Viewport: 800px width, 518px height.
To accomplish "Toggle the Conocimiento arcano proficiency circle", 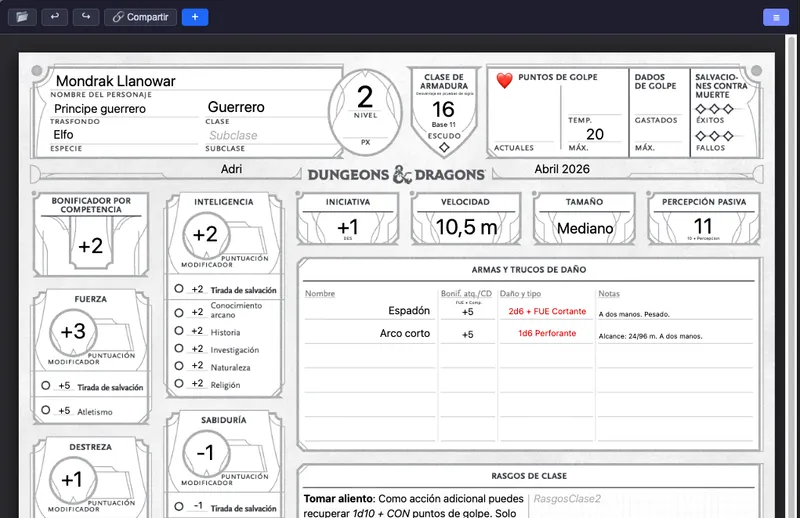I will [179, 312].
